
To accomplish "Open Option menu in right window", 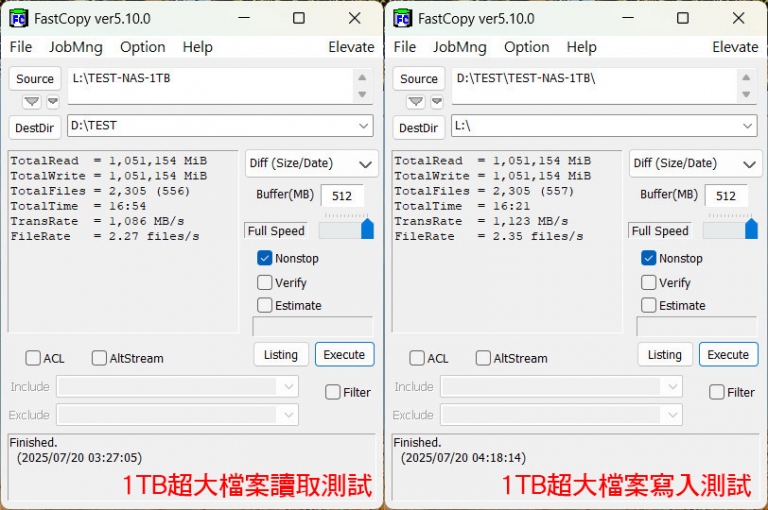I will point(527,47).
